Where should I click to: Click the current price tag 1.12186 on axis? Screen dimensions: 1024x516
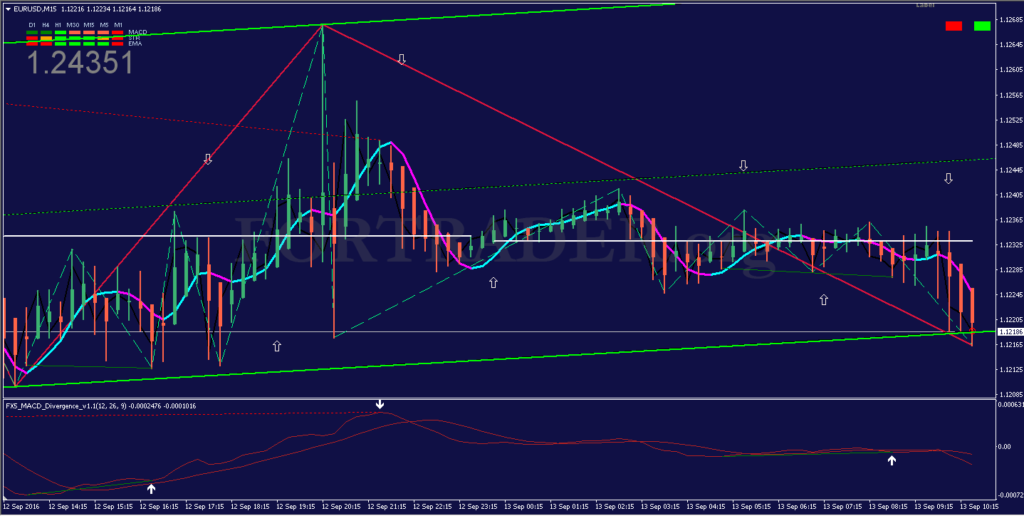pyautogui.click(x=1010, y=332)
